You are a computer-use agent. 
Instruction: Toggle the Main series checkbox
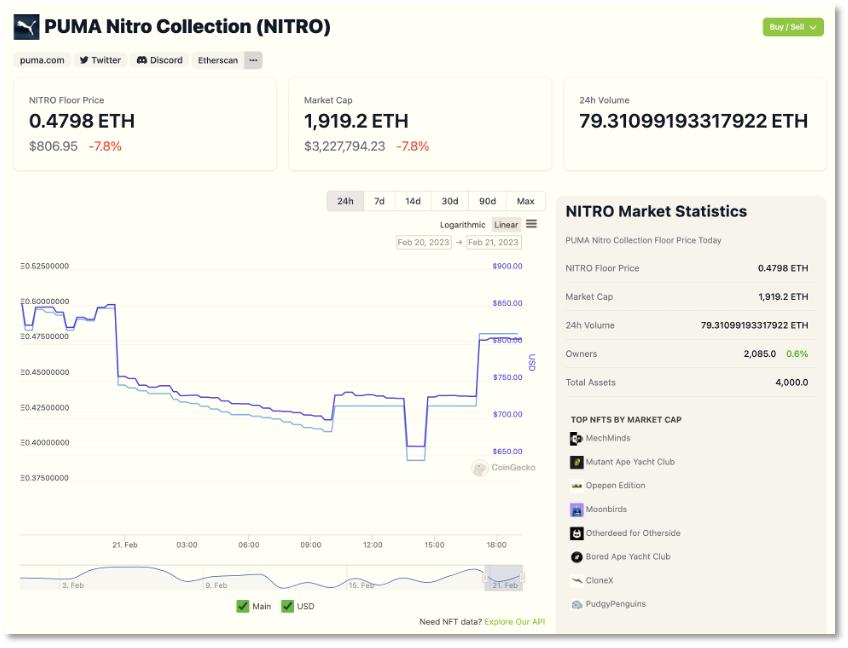[x=243, y=606]
